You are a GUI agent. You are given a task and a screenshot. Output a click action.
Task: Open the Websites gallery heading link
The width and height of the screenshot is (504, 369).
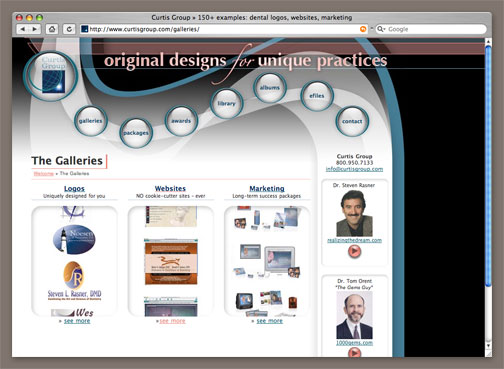click(x=170, y=189)
